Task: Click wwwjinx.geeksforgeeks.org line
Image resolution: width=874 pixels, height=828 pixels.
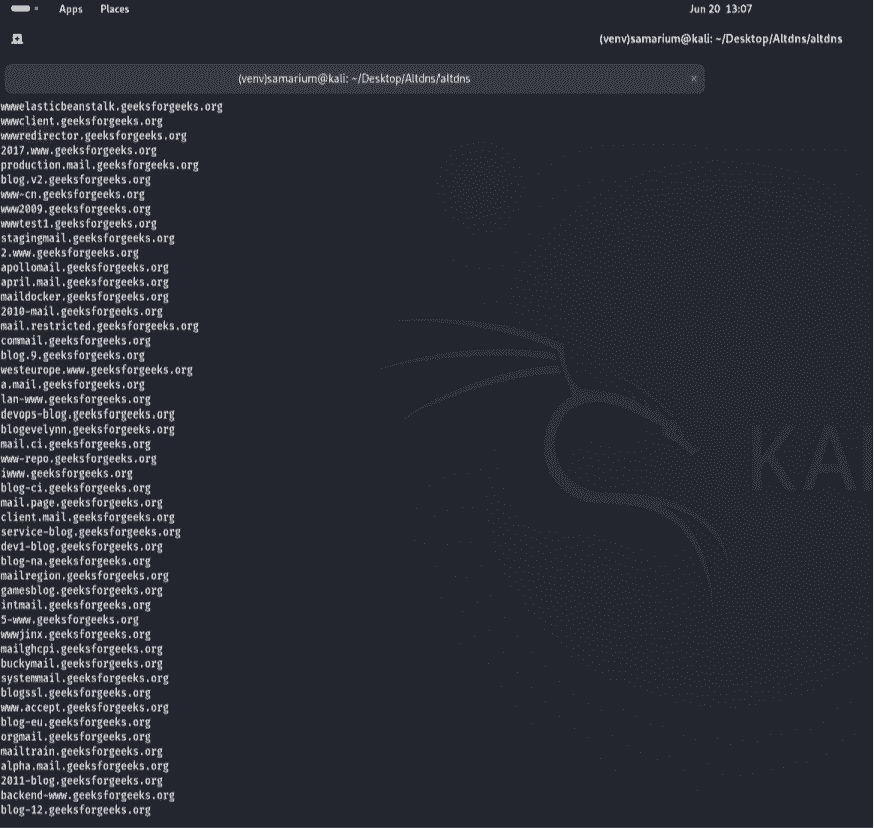Action: tap(76, 635)
